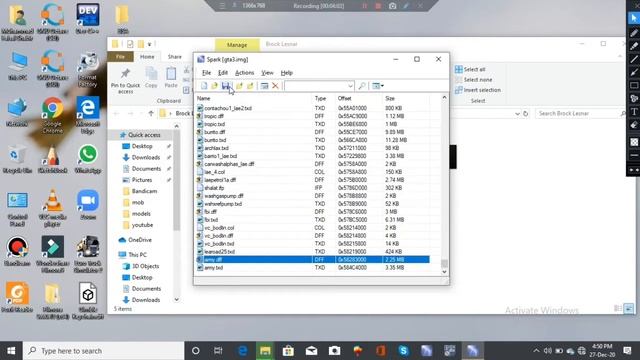Open the Manage tab in Explorer

pyautogui.click(x=237, y=45)
